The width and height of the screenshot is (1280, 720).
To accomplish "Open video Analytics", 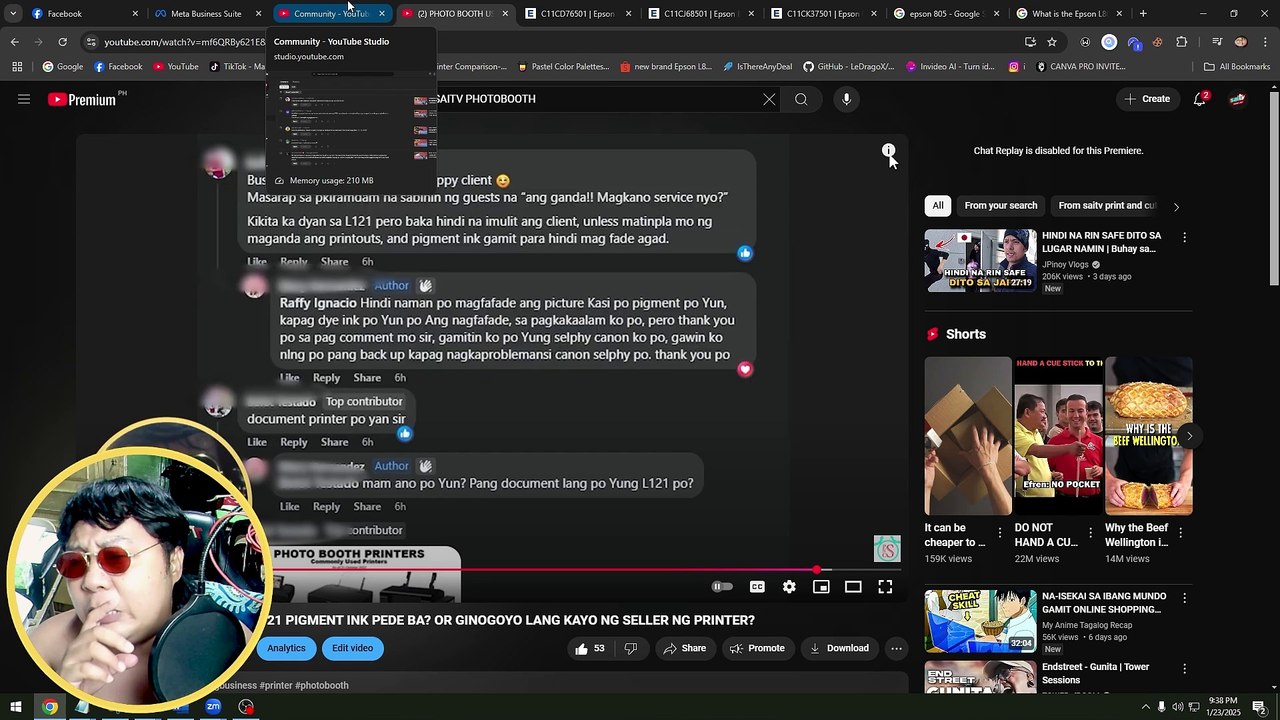I will coord(286,648).
